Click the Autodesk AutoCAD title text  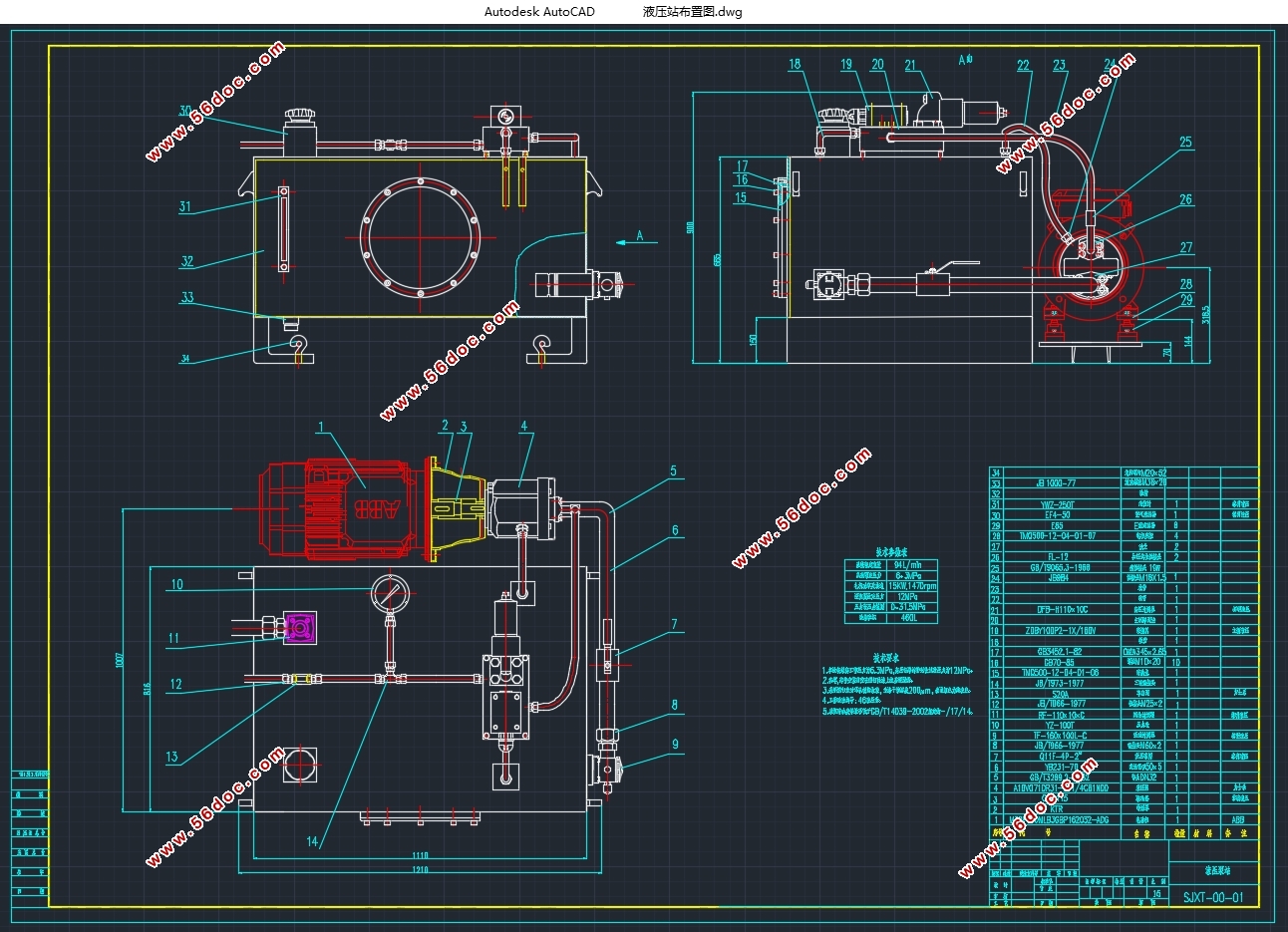539,12
